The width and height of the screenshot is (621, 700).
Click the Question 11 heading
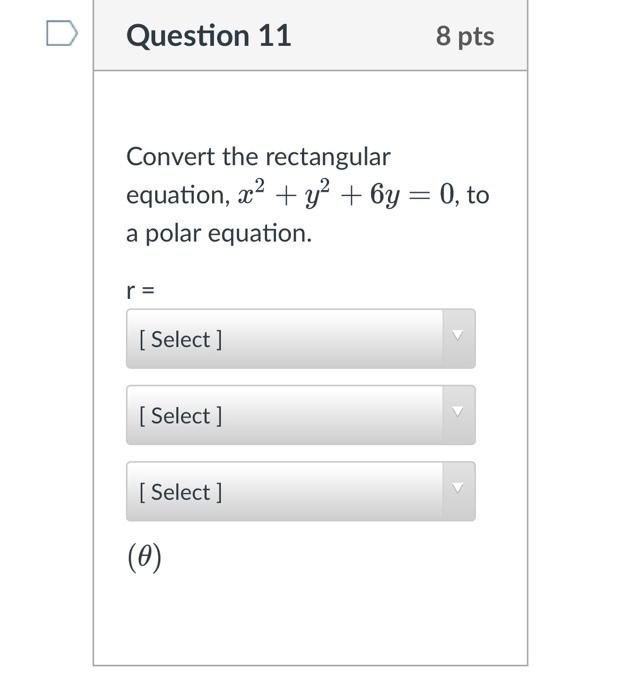click(209, 36)
